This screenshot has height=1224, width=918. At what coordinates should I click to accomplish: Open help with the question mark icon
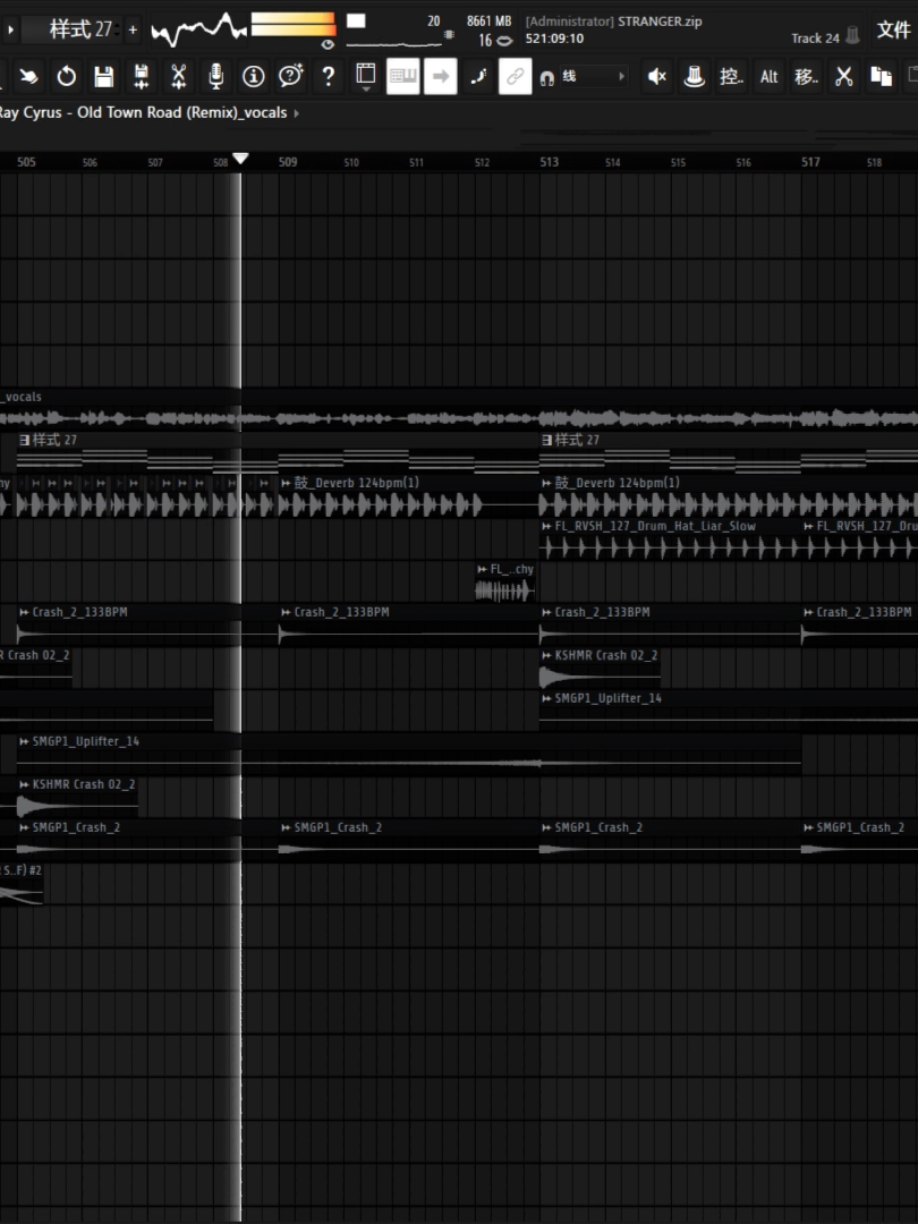[328, 76]
